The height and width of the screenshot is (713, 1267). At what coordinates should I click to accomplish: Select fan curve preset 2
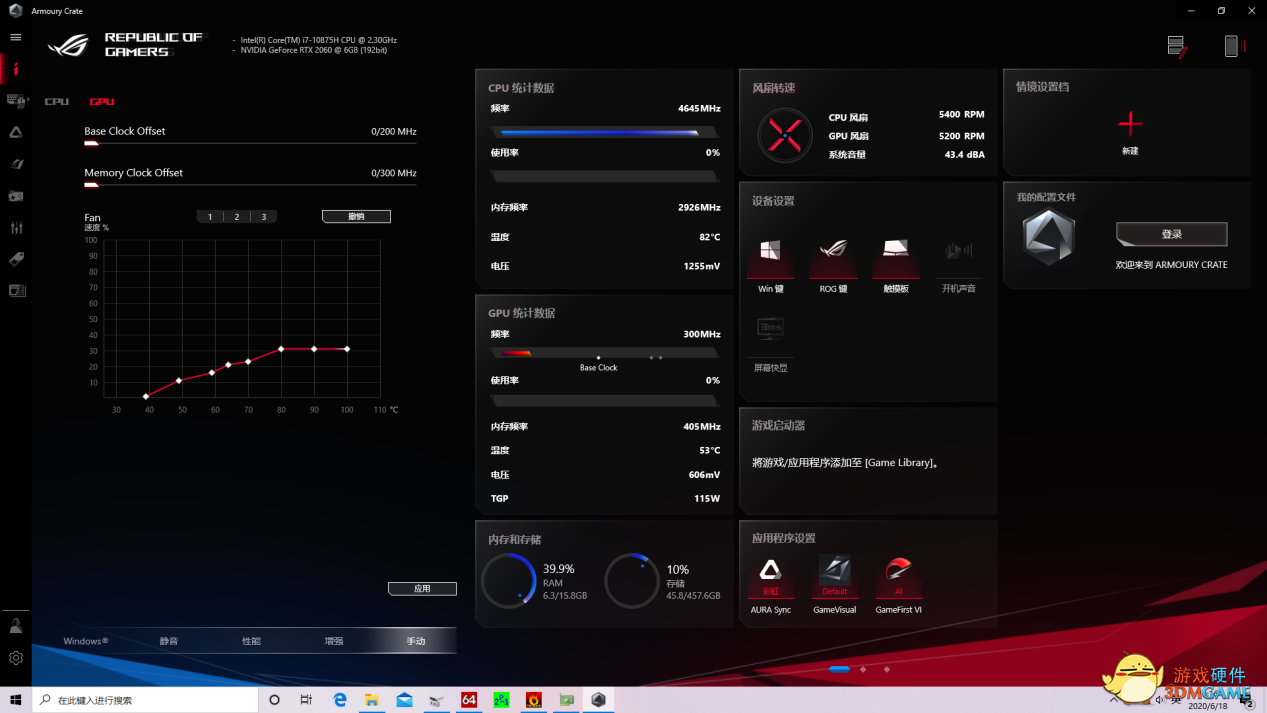[237, 217]
